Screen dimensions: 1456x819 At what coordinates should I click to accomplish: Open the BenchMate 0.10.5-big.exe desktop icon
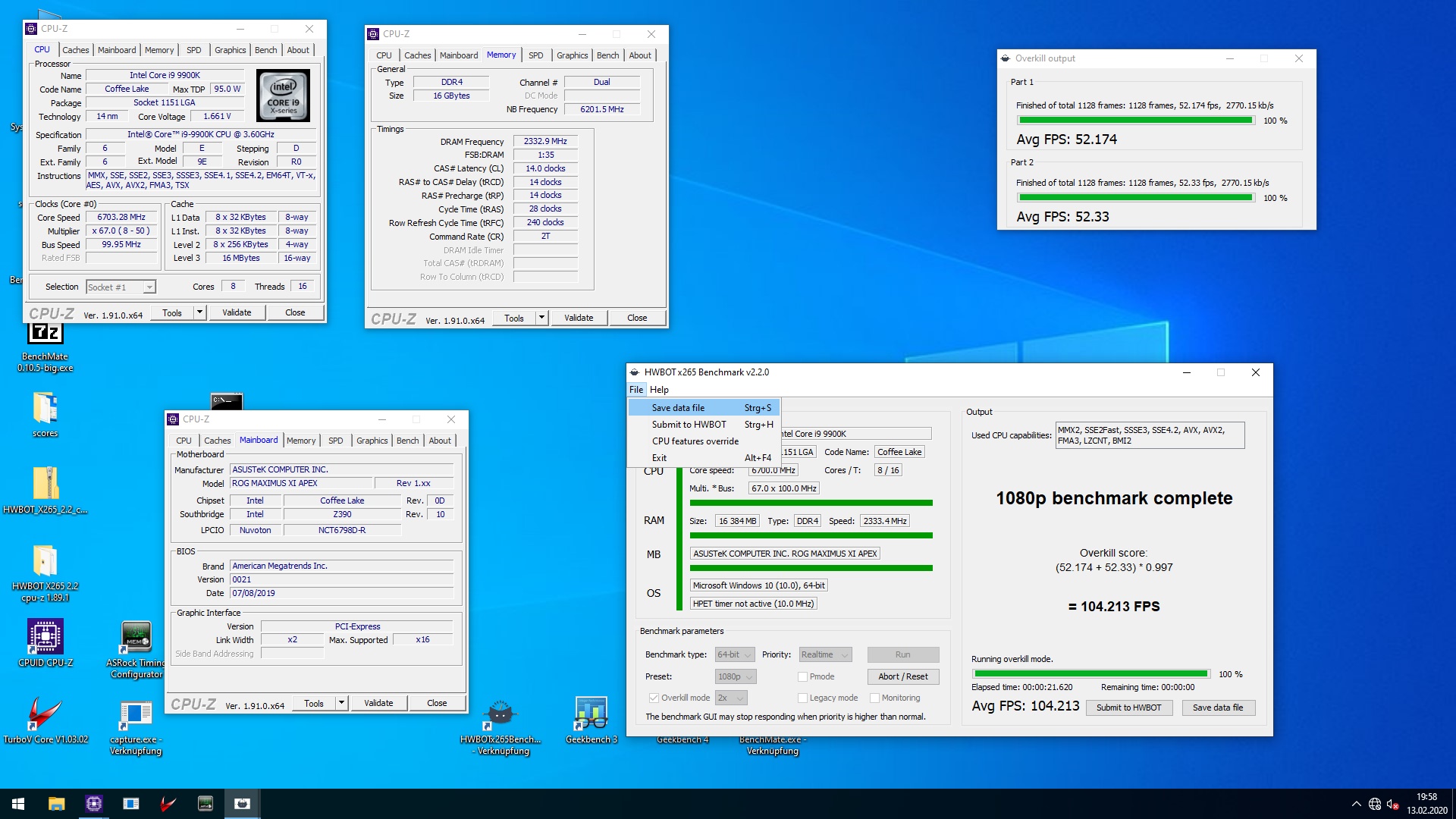[45, 347]
